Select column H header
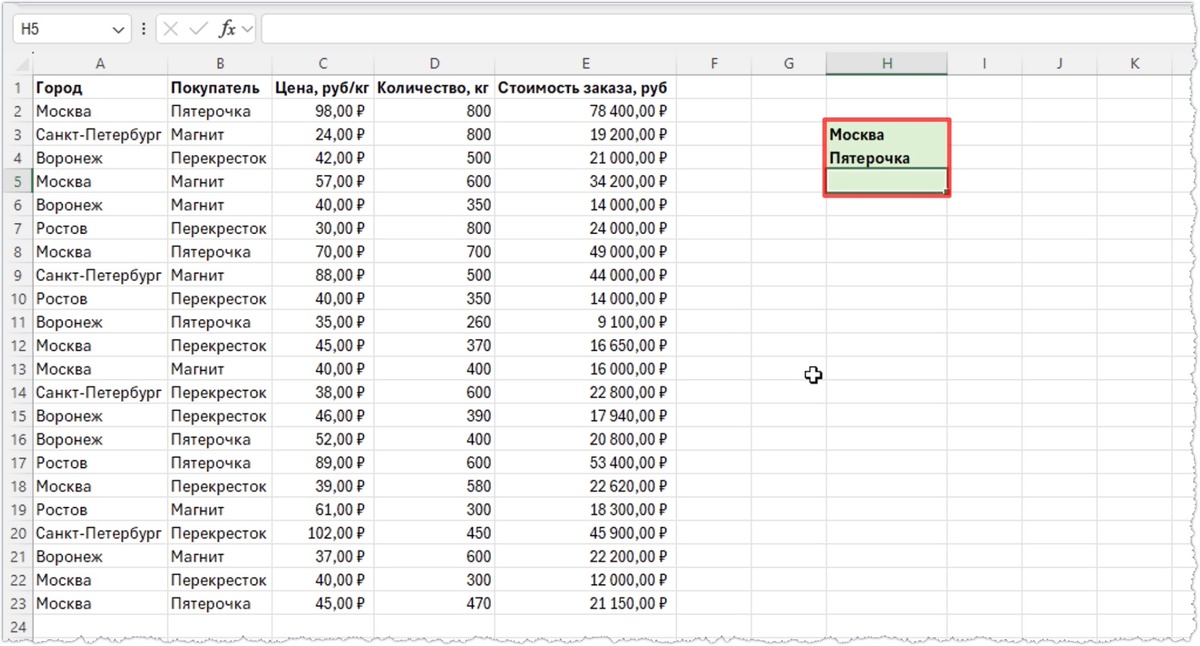 pyautogui.click(x=887, y=64)
